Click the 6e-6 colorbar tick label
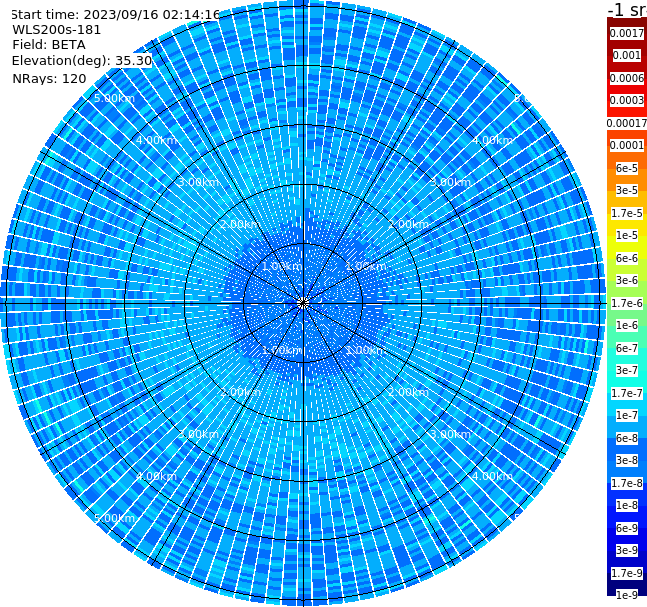The height and width of the screenshot is (607, 647). pos(627,258)
